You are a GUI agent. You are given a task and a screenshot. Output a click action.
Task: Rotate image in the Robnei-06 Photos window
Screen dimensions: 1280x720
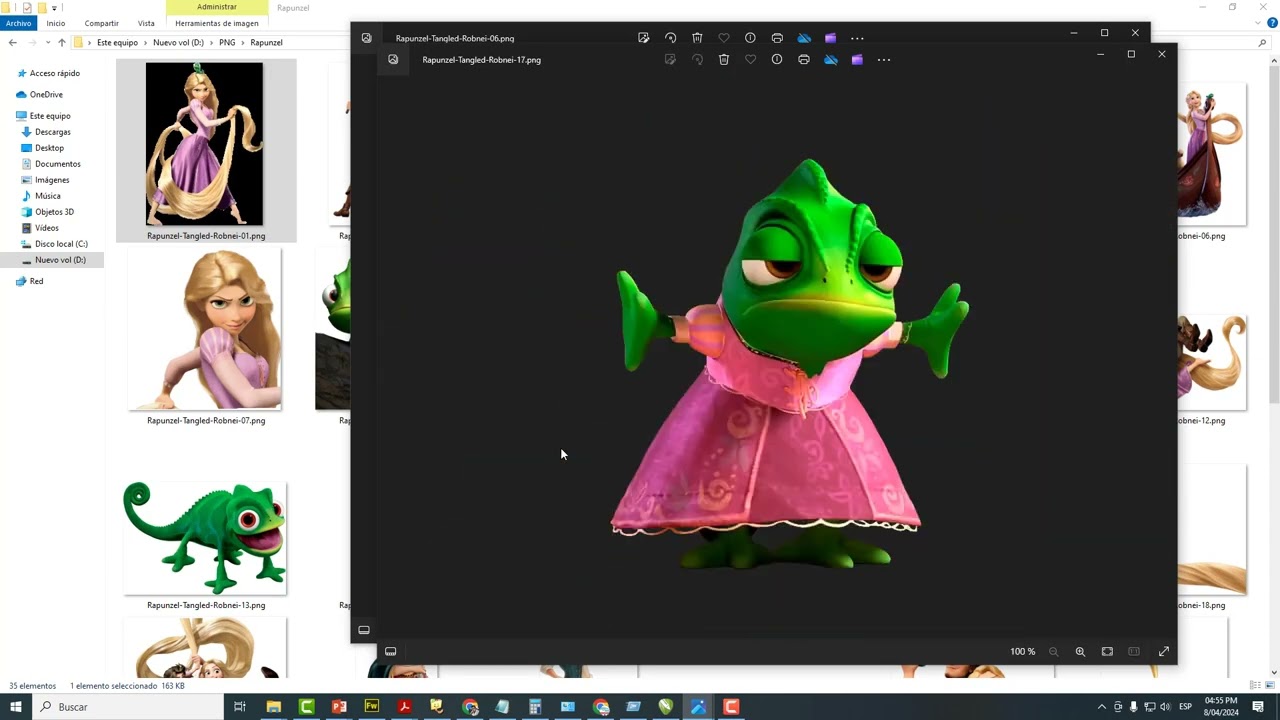[x=670, y=38]
